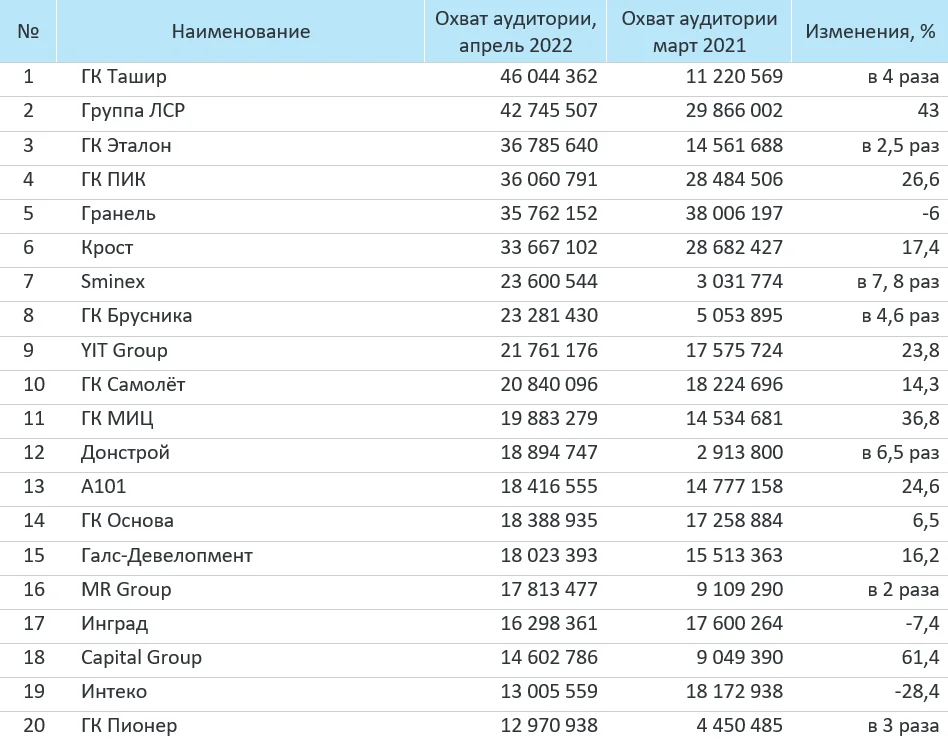Click the "№" column header
The image size is (948, 739).
[x=28, y=31]
